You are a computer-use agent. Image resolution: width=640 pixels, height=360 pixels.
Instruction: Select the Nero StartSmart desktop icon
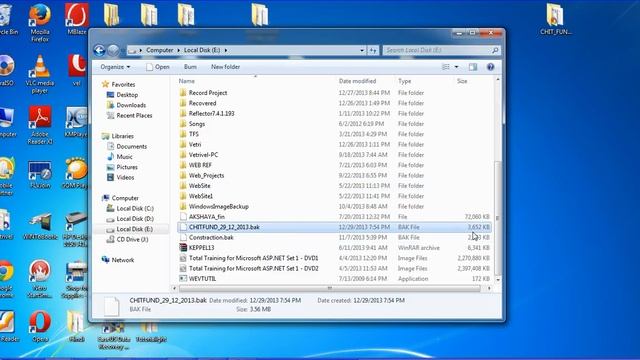click(40, 279)
